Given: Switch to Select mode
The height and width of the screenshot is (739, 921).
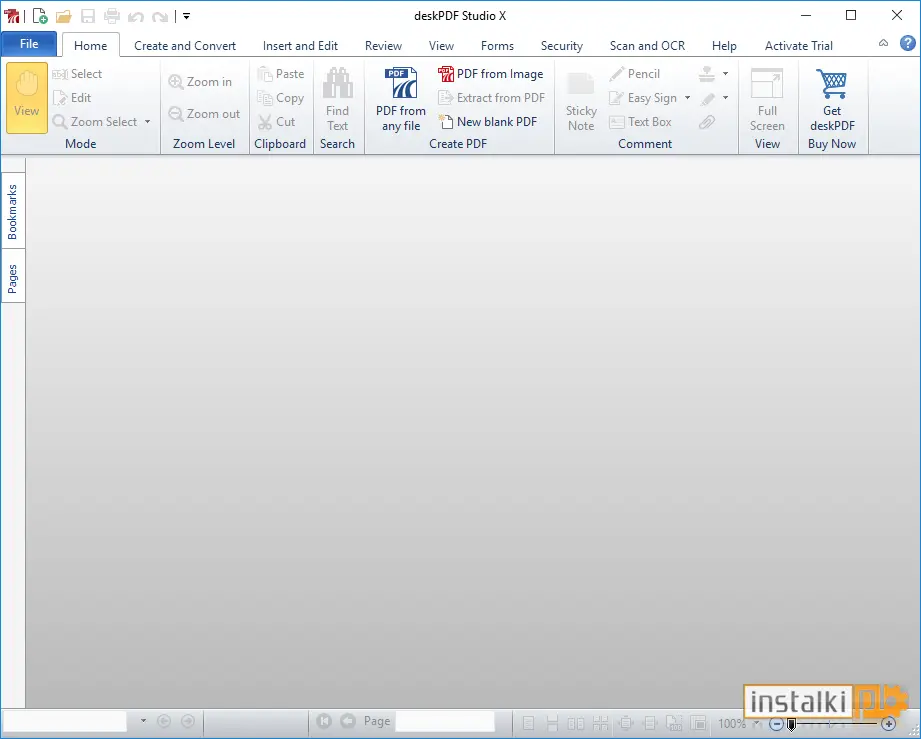Looking at the screenshot, I should click(77, 74).
